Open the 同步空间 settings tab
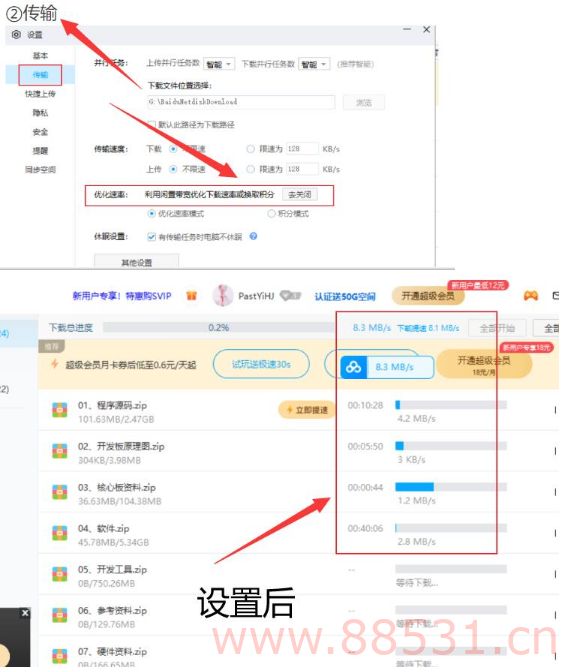This screenshot has height=670, width=565. [x=40, y=170]
